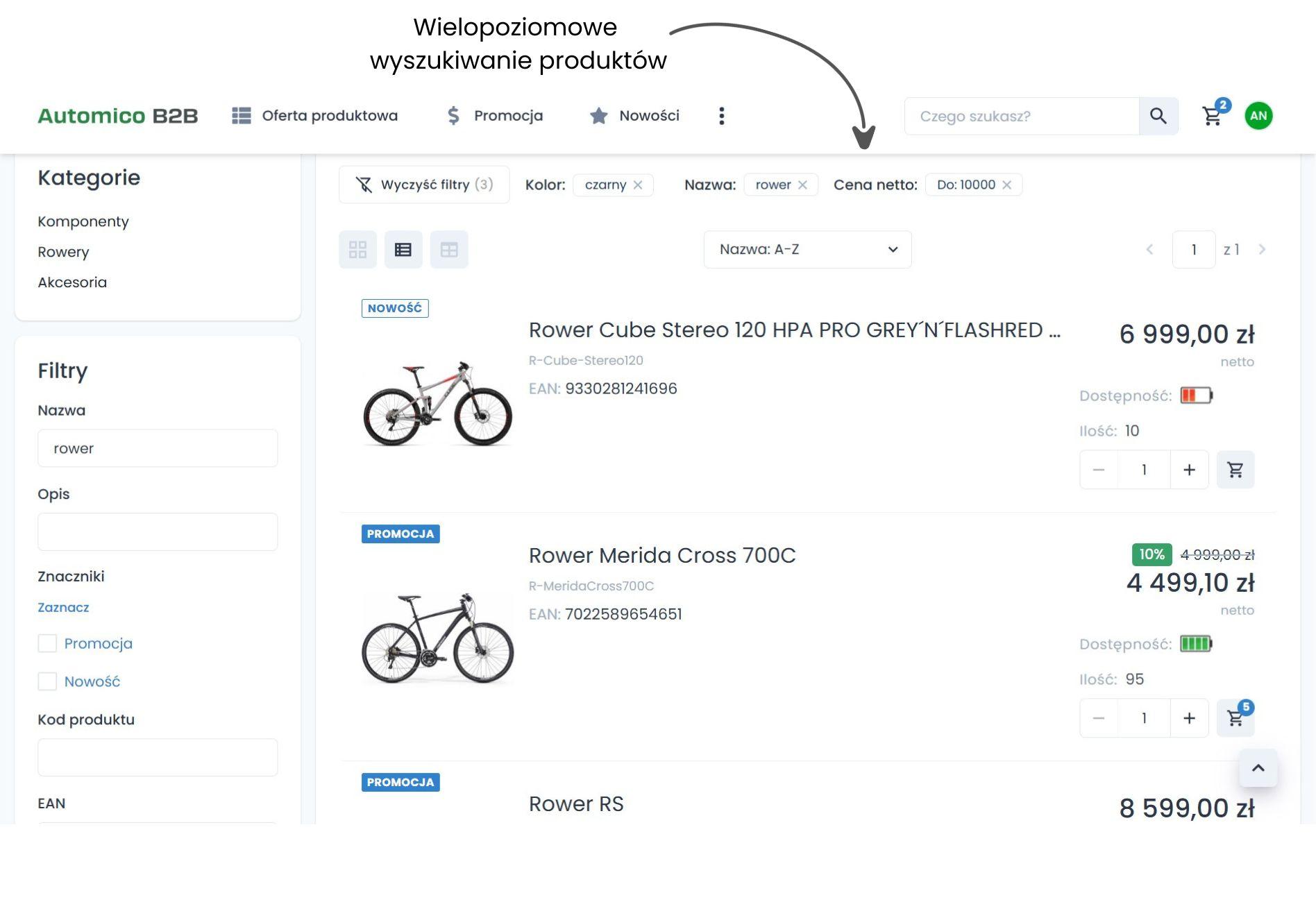The width and height of the screenshot is (1316, 902).
Task: Open Oferta produktowa menu
Action: (315, 116)
